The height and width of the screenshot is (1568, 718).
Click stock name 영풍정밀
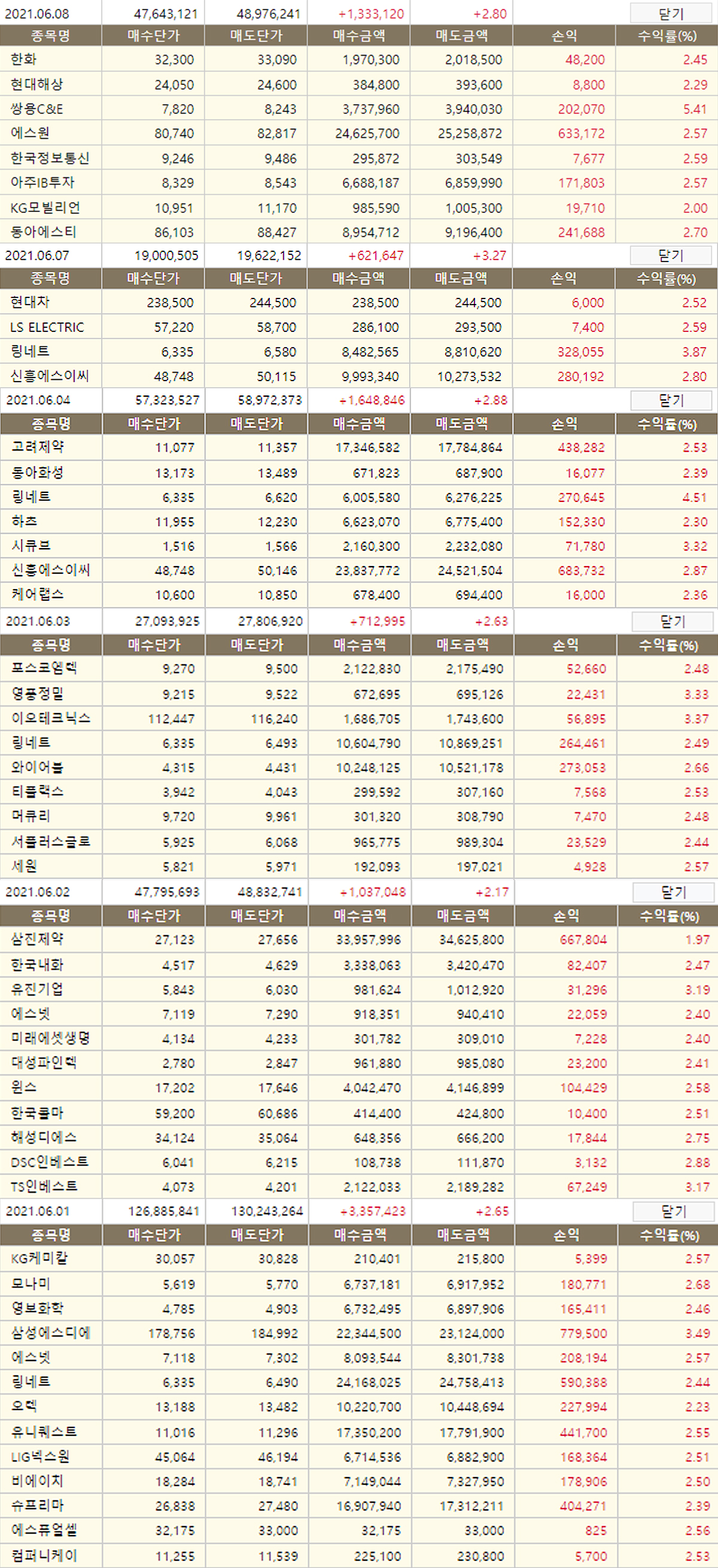(x=38, y=694)
